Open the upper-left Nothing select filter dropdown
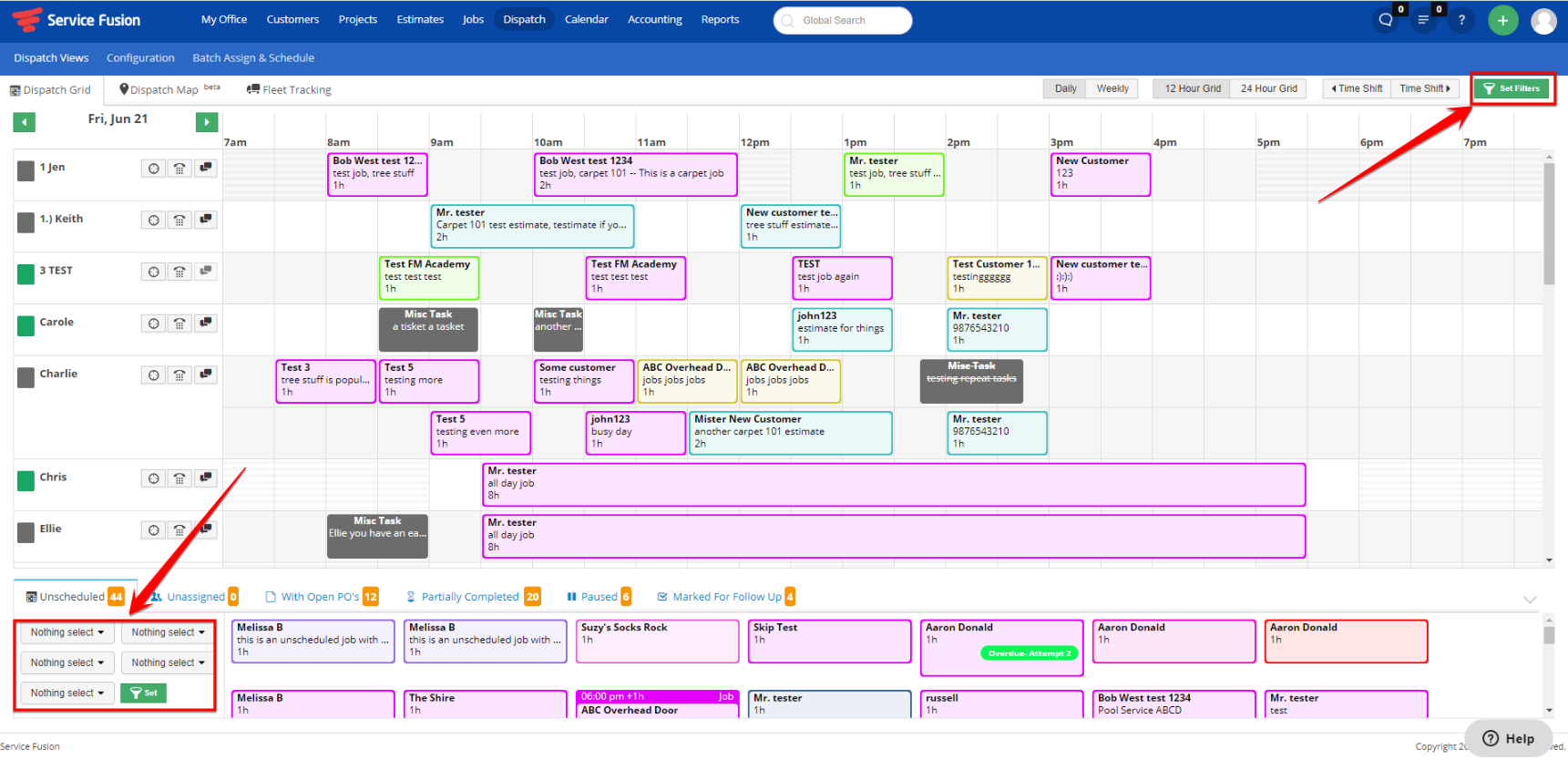The image size is (1568, 760). [x=67, y=632]
